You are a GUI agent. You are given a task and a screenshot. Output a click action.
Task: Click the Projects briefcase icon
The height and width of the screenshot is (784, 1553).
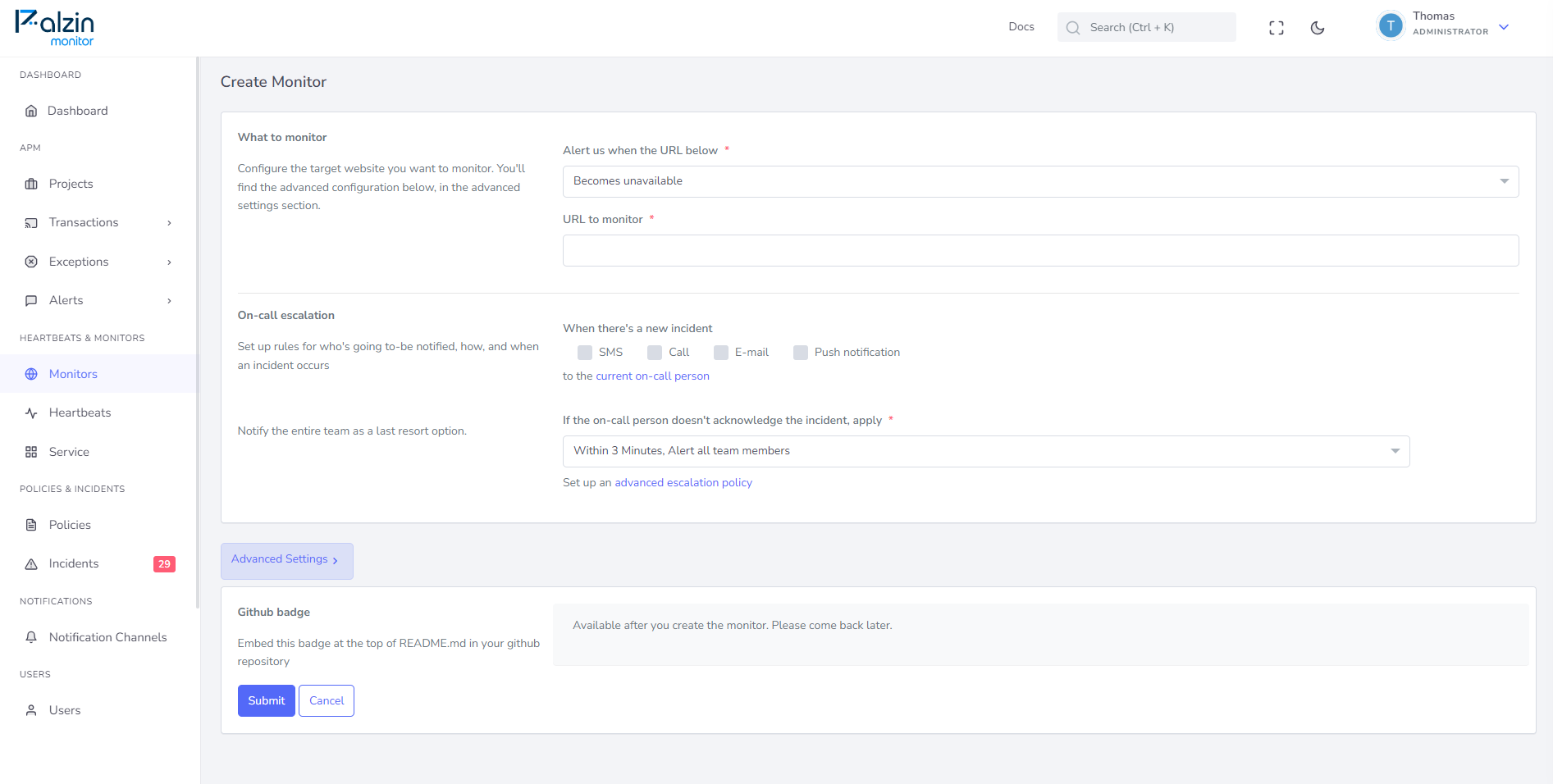(31, 184)
